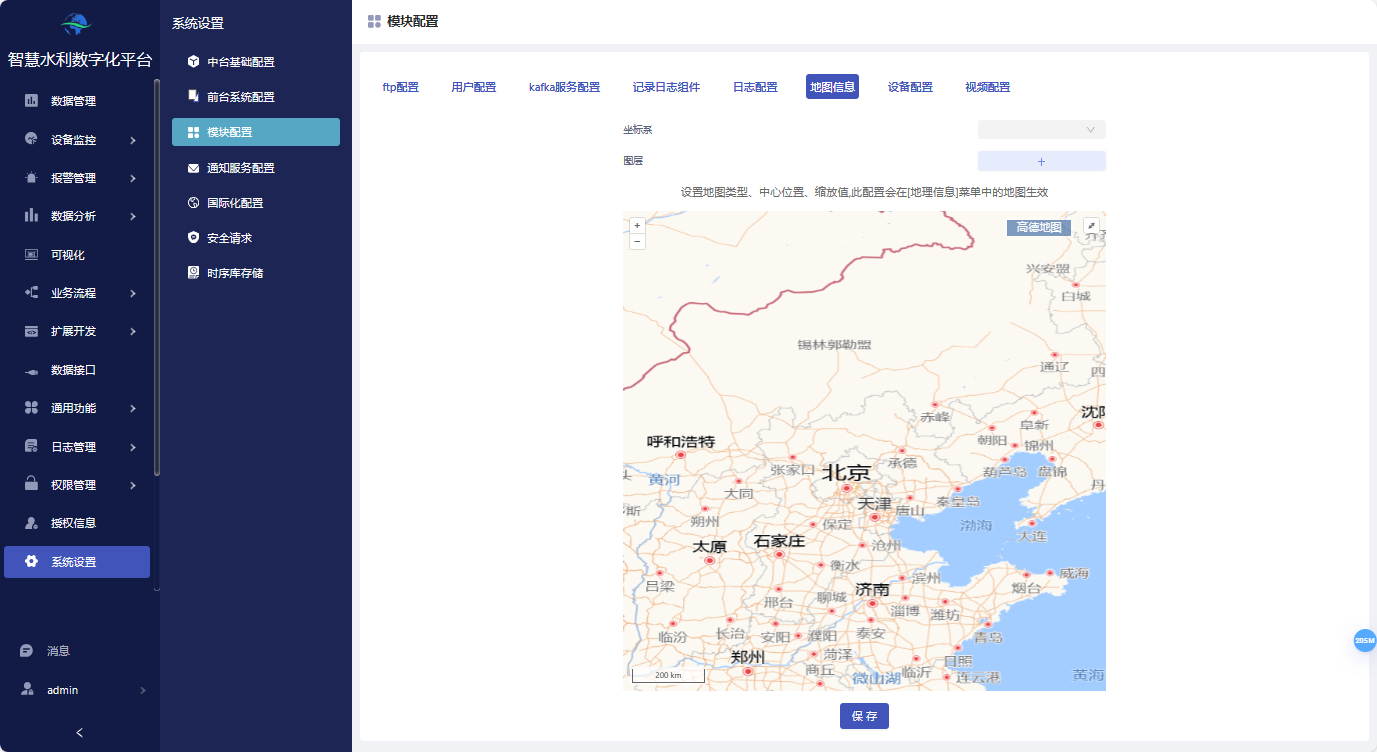Expand the 数据分析 submenu arrow
The height and width of the screenshot is (752, 1377).
coord(133,216)
